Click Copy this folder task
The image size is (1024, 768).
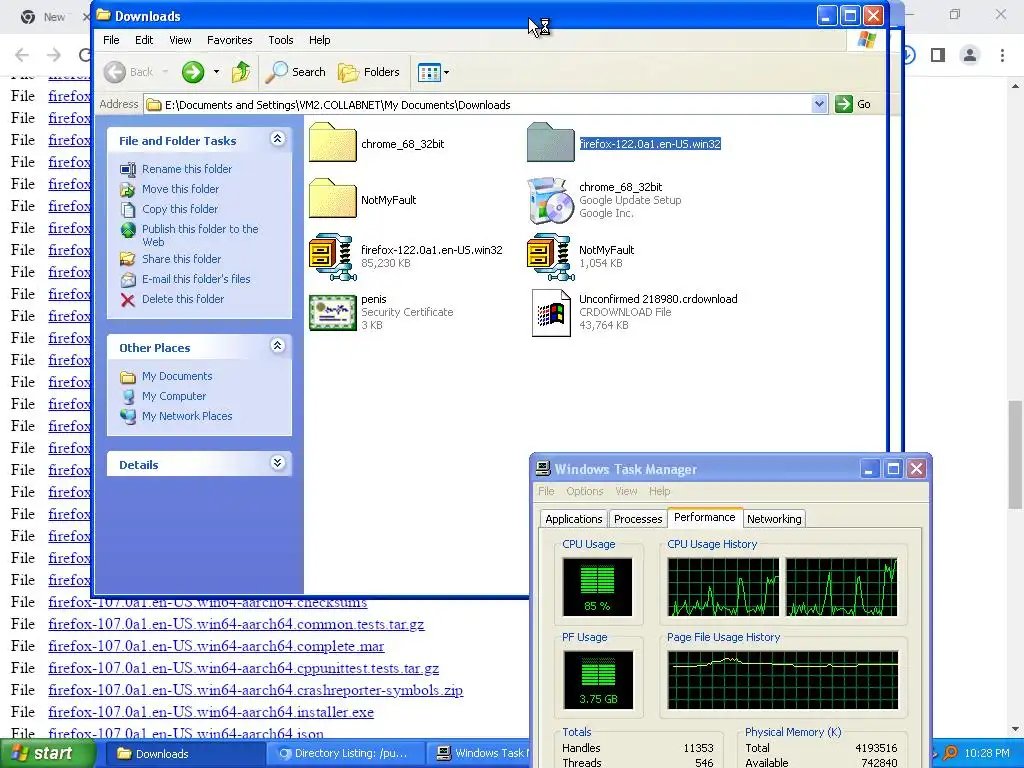pos(180,209)
